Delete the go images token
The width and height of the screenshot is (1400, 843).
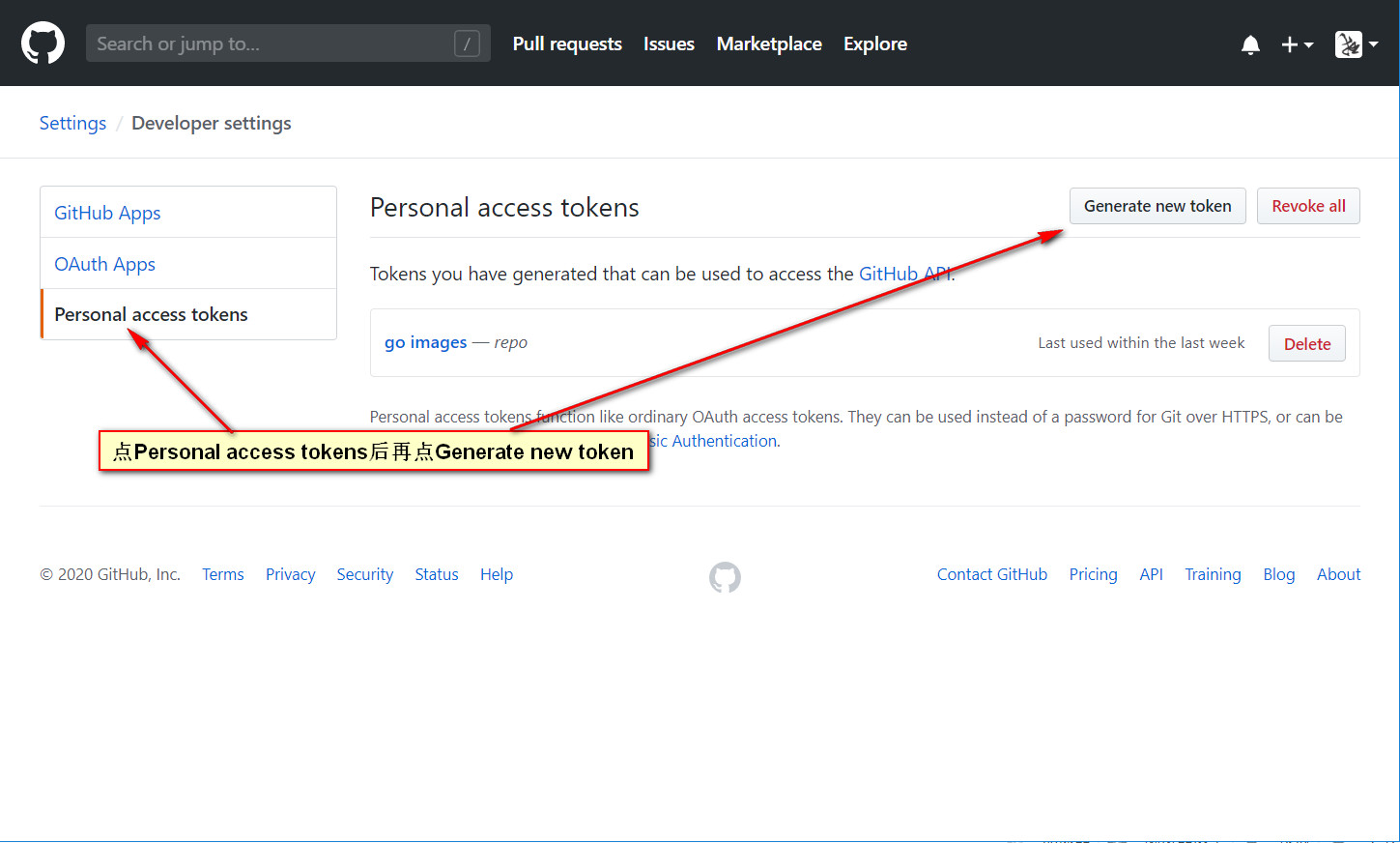click(1307, 343)
